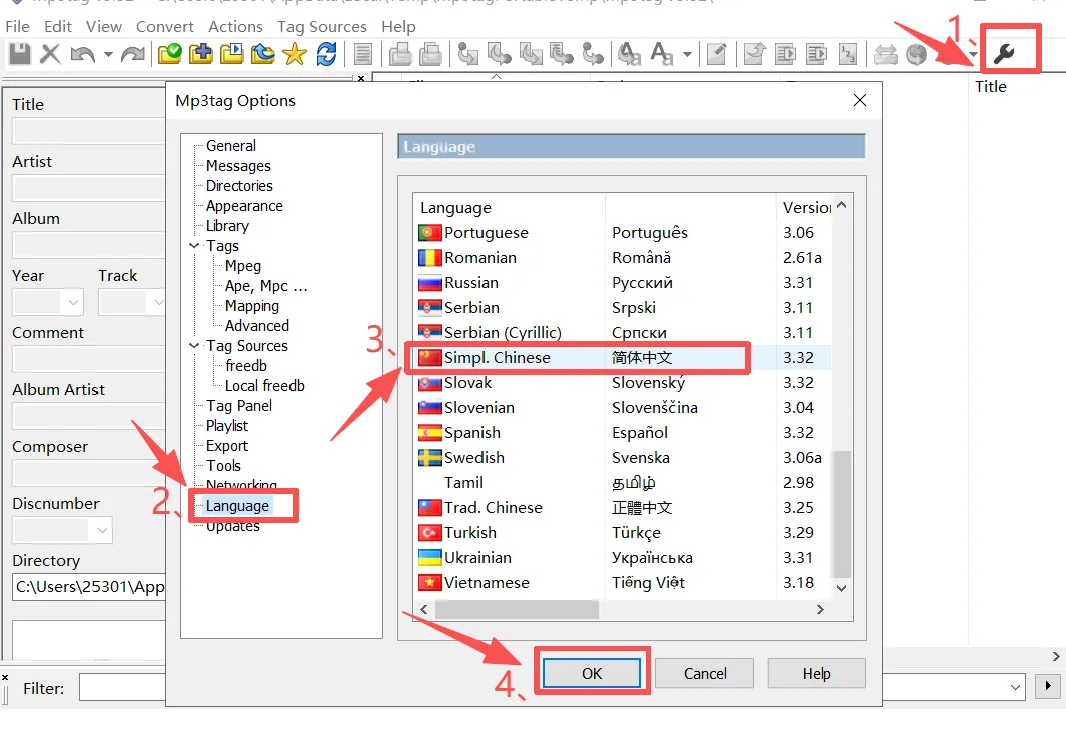Click the blue Refresh arrows icon
1066x729 pixels.
(326, 54)
